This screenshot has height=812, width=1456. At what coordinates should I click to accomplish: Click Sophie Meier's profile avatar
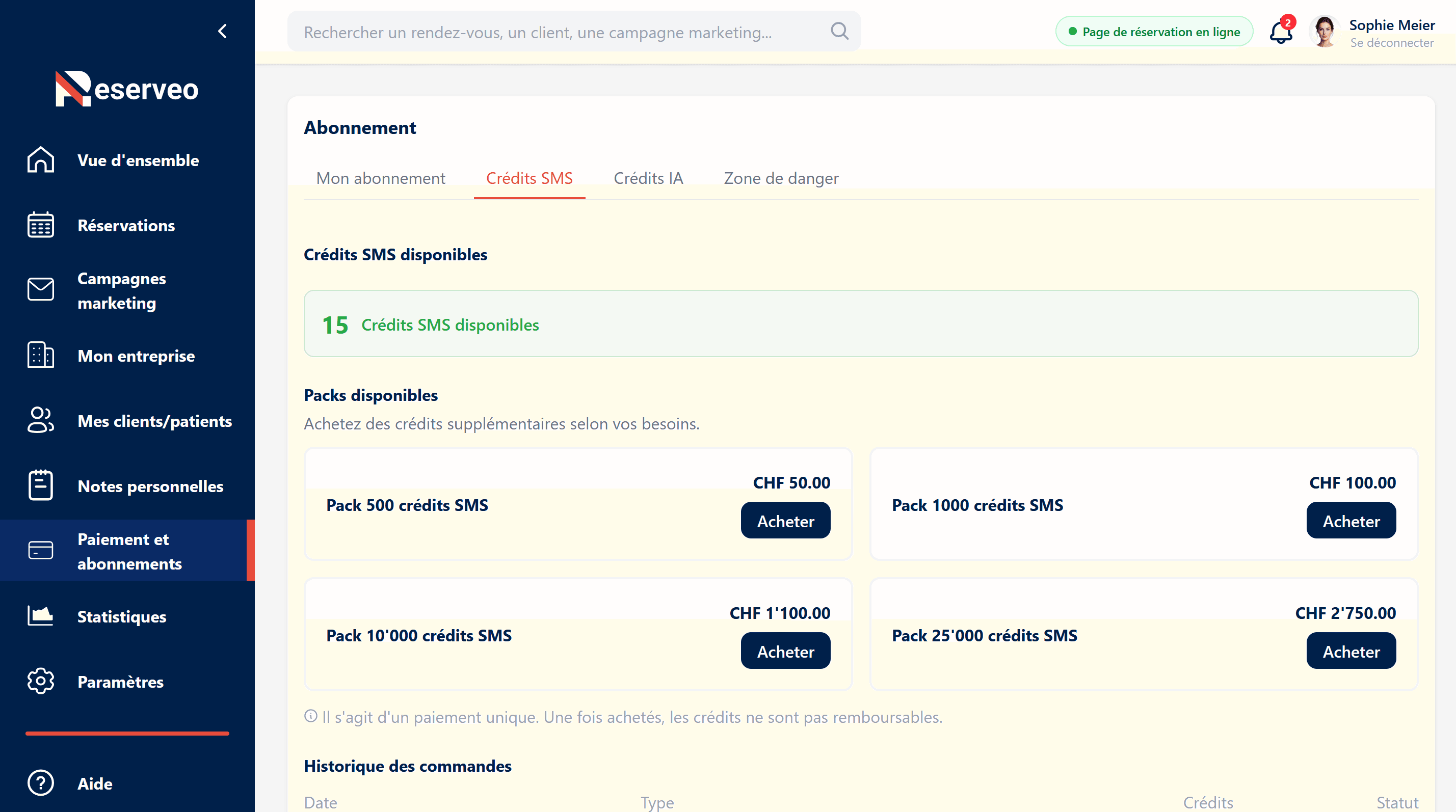tap(1325, 32)
